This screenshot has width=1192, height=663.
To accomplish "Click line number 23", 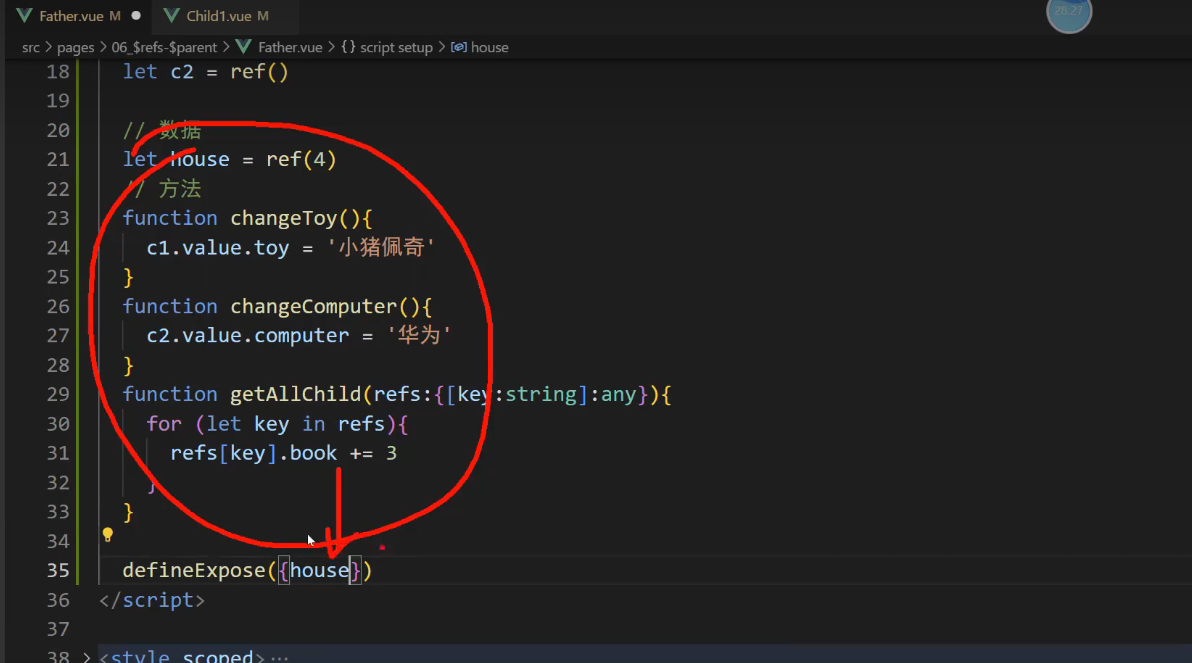I will pyautogui.click(x=58, y=218).
